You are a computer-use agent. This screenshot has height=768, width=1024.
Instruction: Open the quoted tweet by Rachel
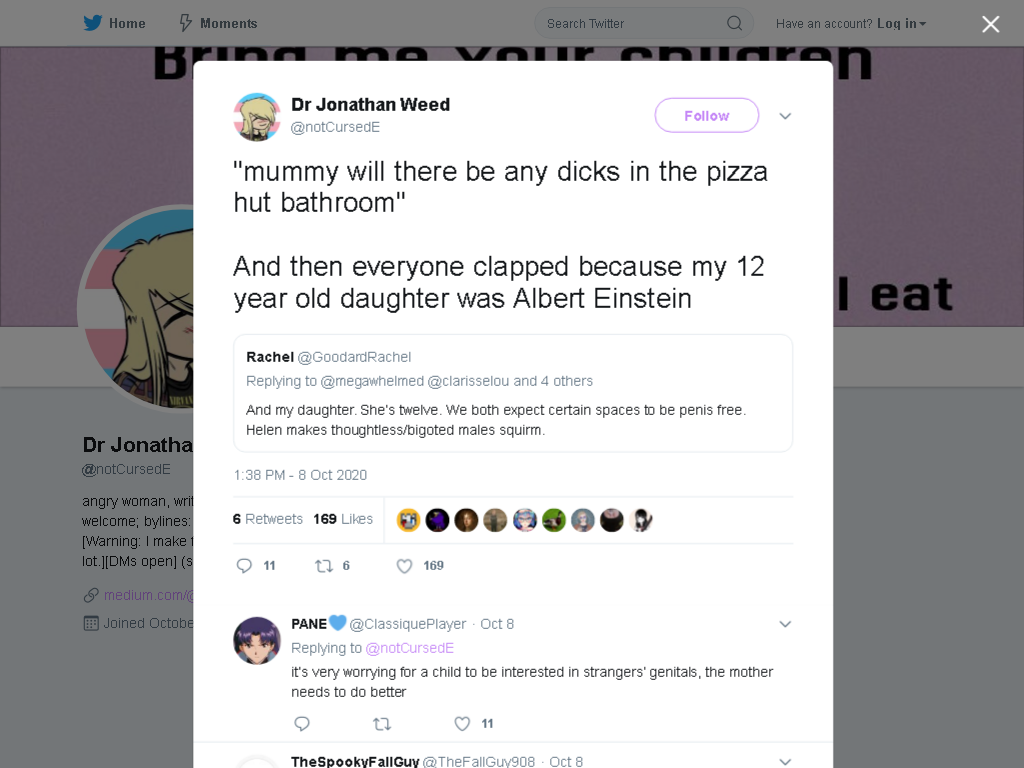pos(513,393)
